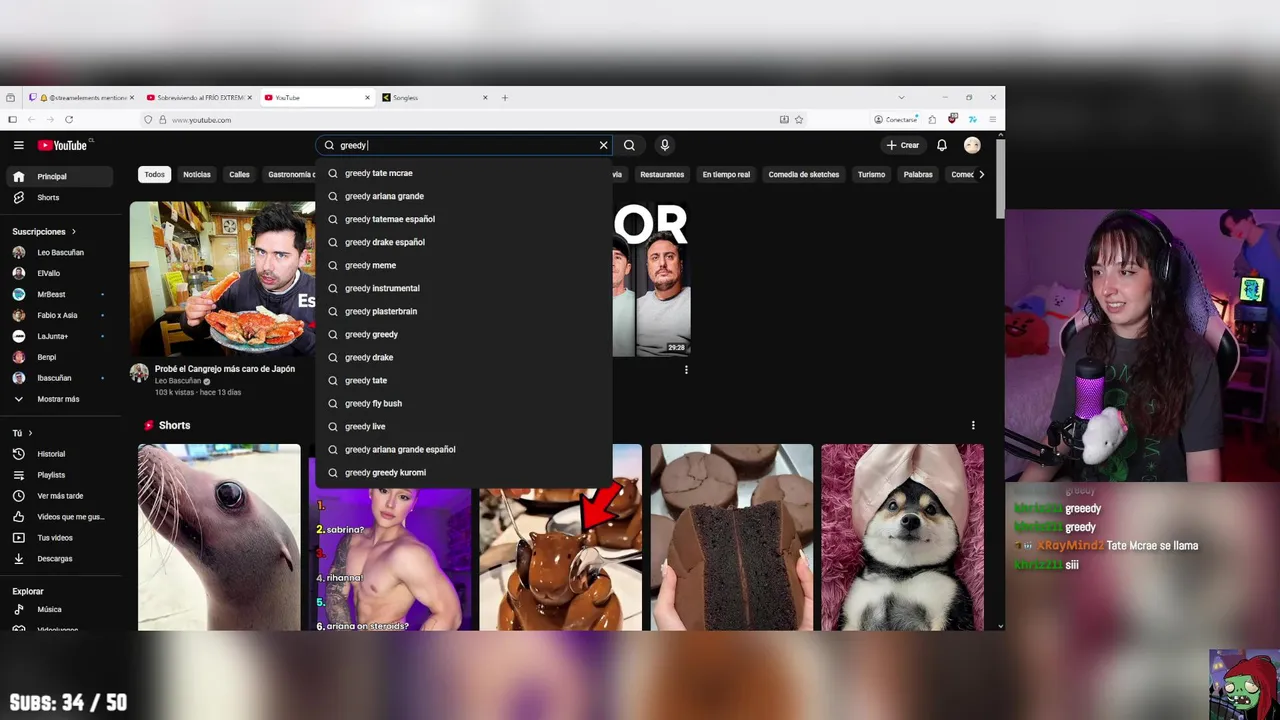This screenshot has width=1280, height=720.
Task: Open the Shiba dog Short thumbnail
Action: coord(902,537)
